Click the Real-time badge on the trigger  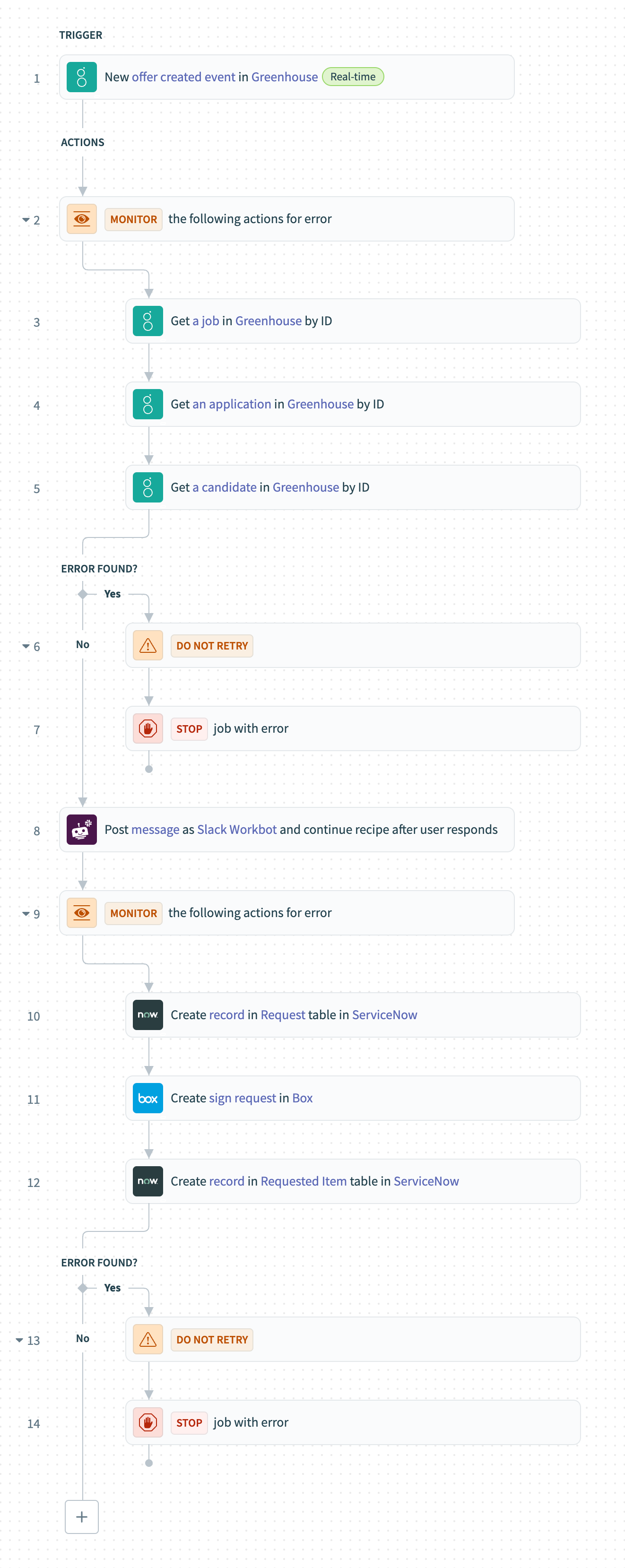click(353, 77)
